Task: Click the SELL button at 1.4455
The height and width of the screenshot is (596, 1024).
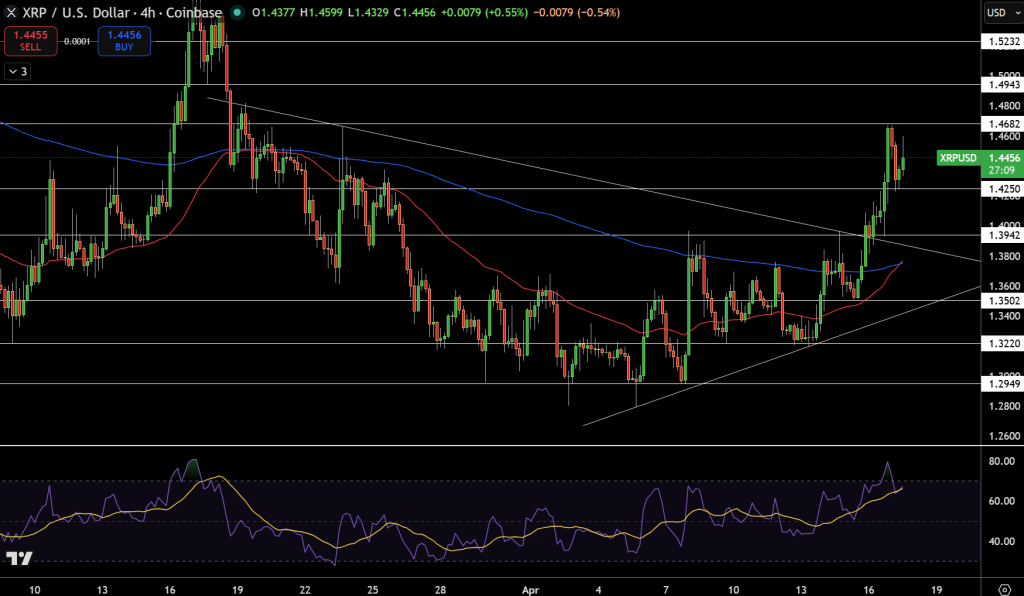Action: (30, 39)
